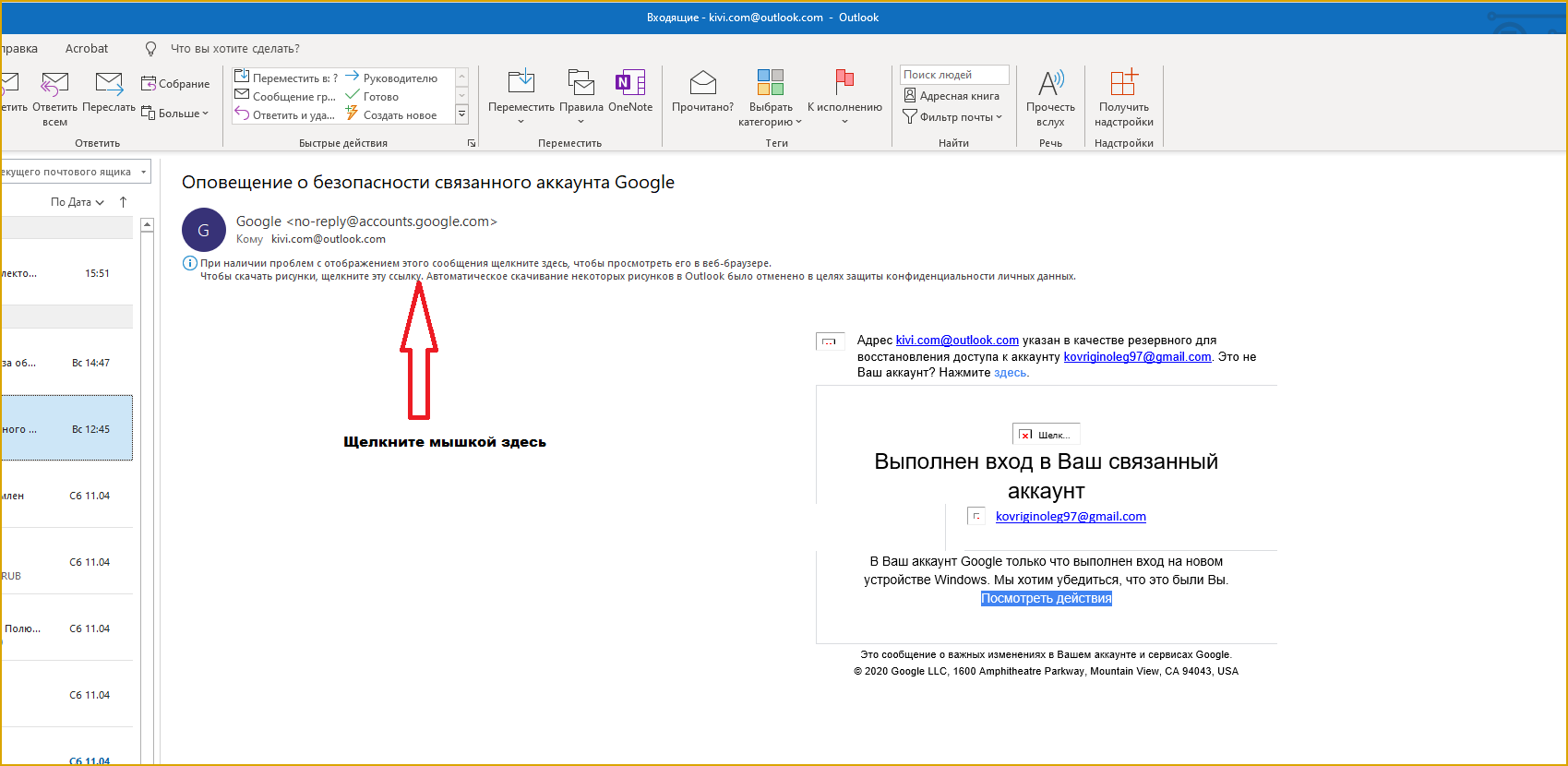The image size is (1568, 766).
Task: Open the Acrobat ribbon tab
Action: [87, 48]
